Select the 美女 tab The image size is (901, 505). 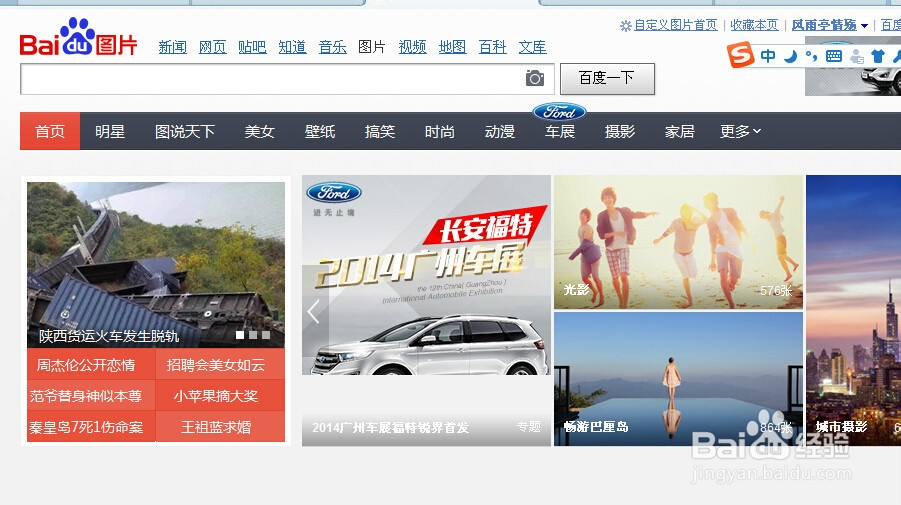[x=260, y=131]
